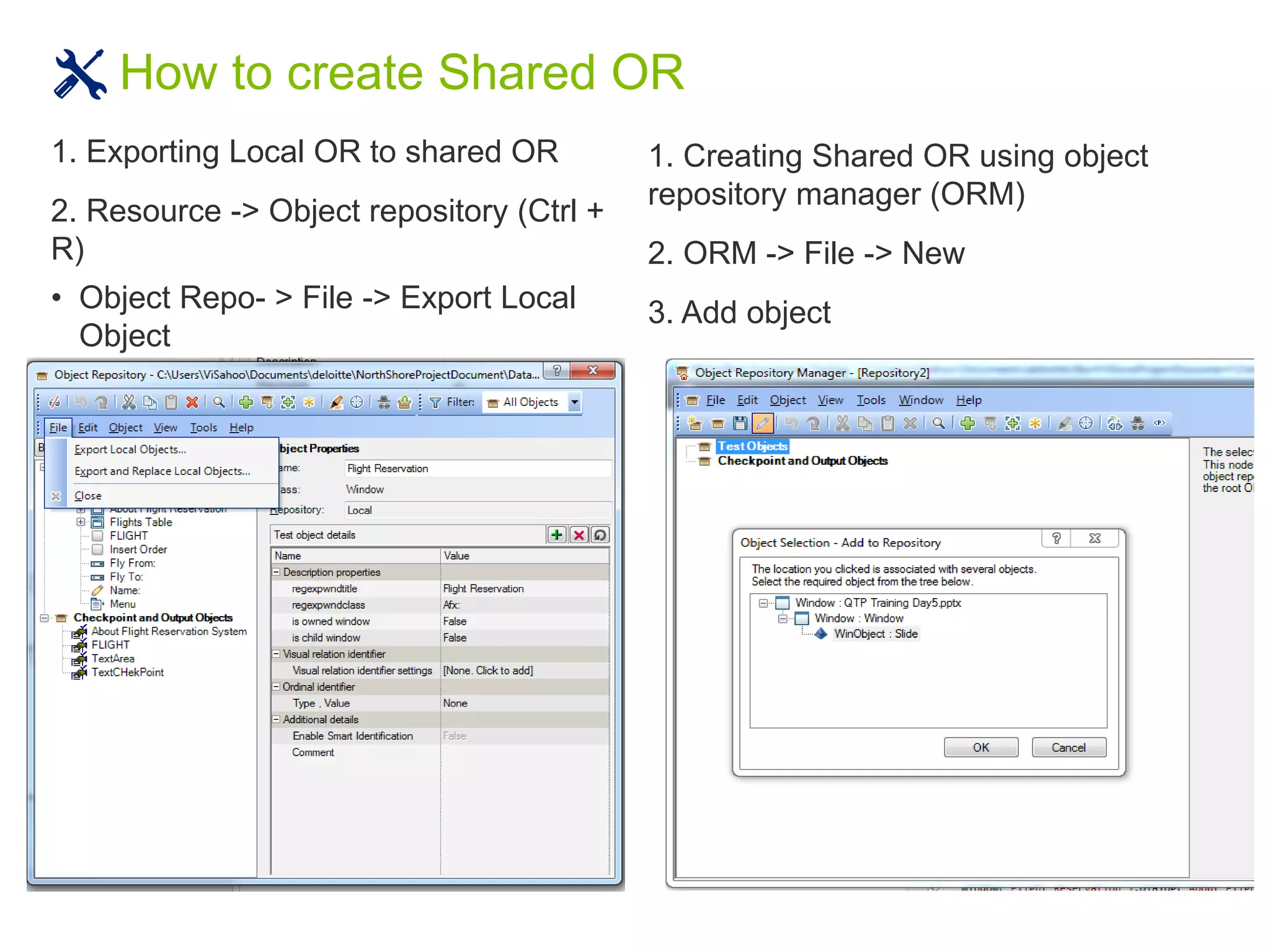Image resolution: width=1270 pixels, height=952 pixels.
Task: Click help question mark in Object Repository title bar
Action: pos(557,371)
